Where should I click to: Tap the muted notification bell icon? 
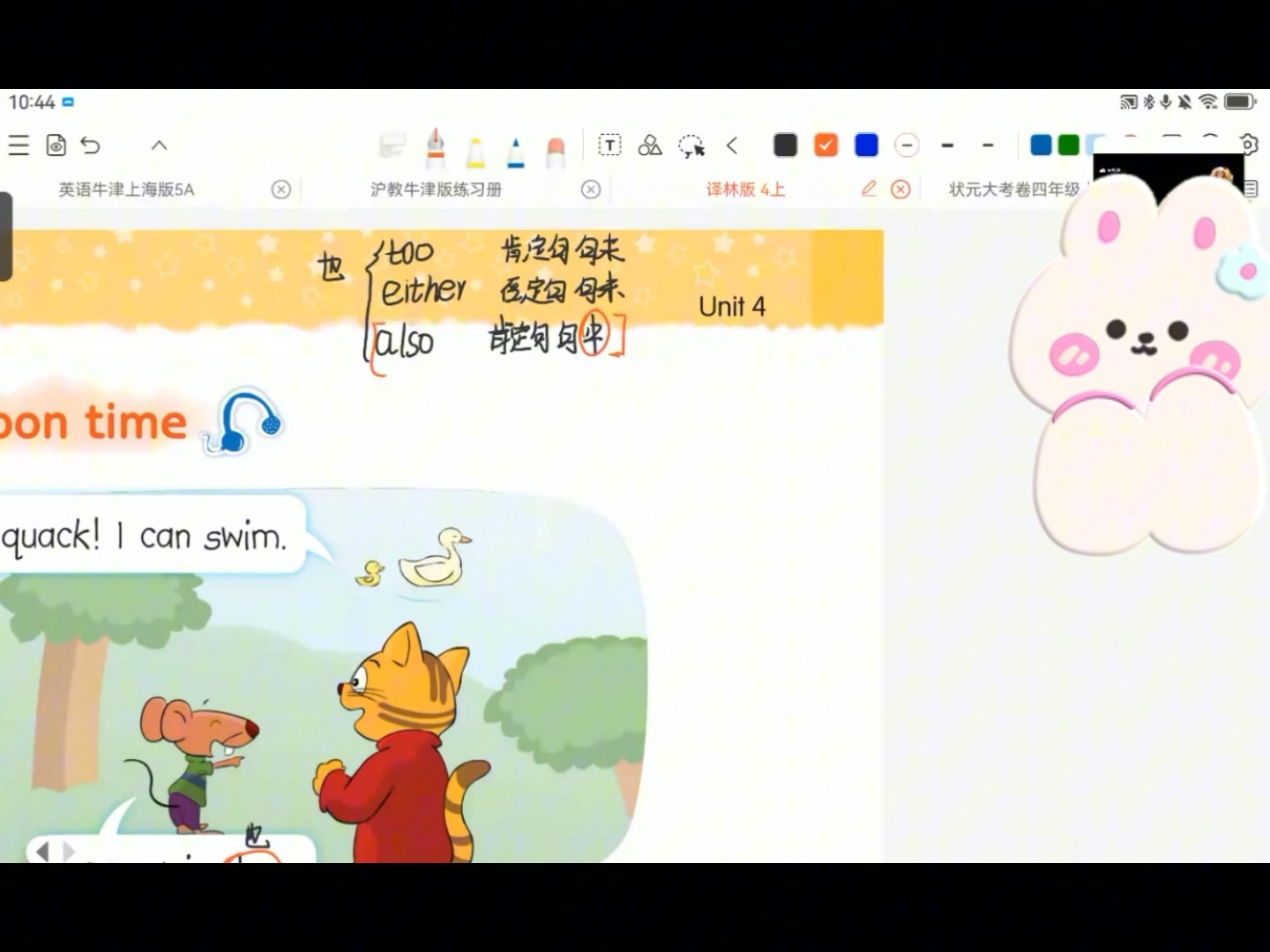coord(1184,102)
